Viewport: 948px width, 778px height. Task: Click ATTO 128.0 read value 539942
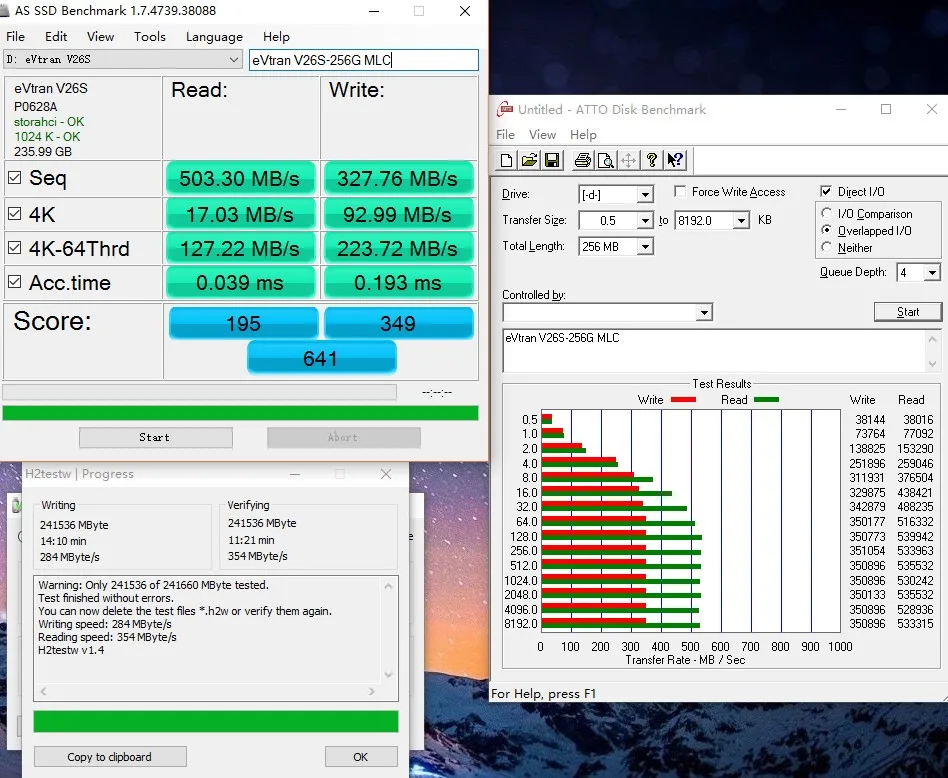click(915, 537)
